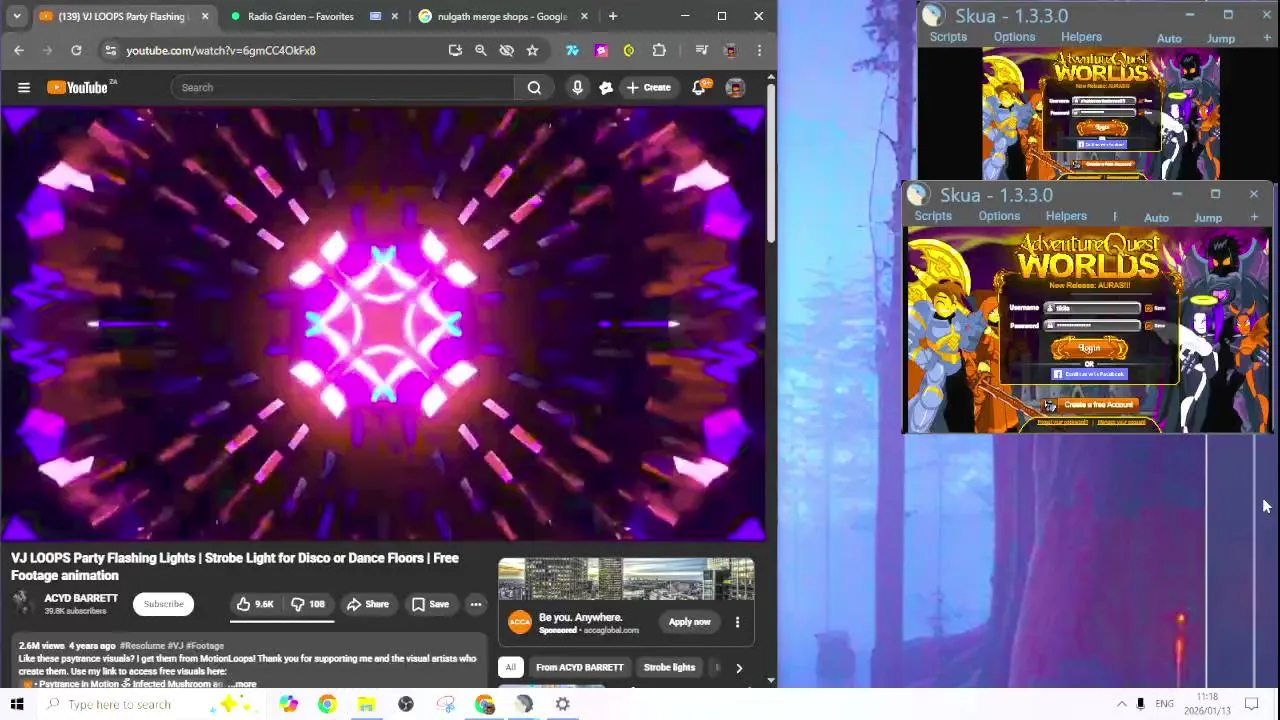The width and height of the screenshot is (1280, 720).
Task: Open more actions ellipsis under video
Action: 476,604
